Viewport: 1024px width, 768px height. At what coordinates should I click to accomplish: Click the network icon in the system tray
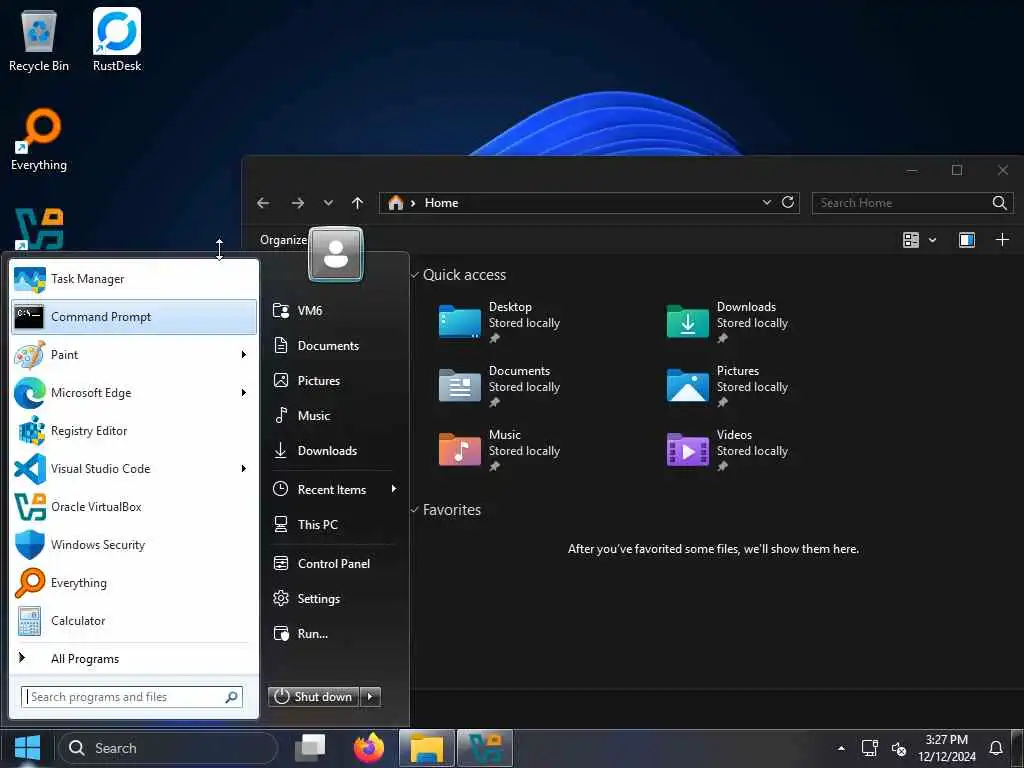point(869,748)
